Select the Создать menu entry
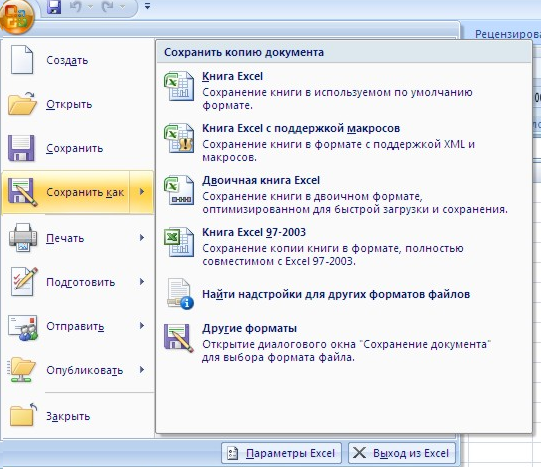543x469 pixels. 78,60
